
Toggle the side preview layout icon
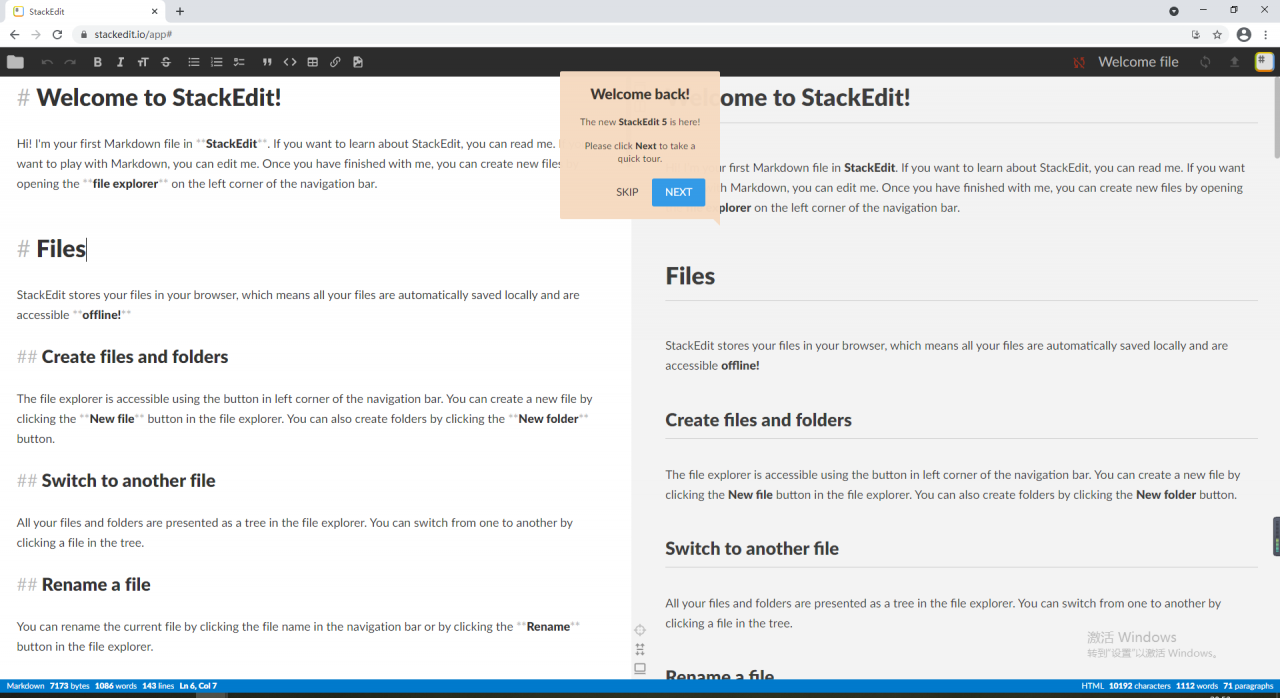640,668
